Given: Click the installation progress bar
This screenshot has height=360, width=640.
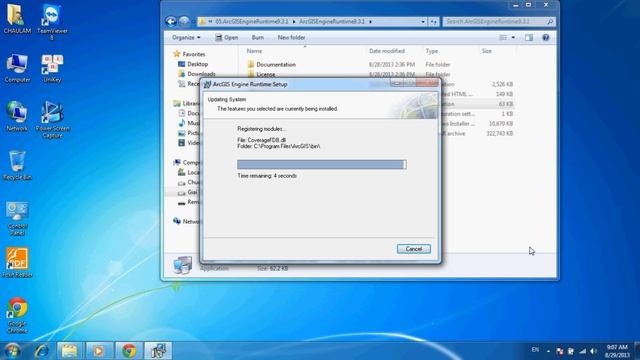Looking at the screenshot, I should [322, 164].
